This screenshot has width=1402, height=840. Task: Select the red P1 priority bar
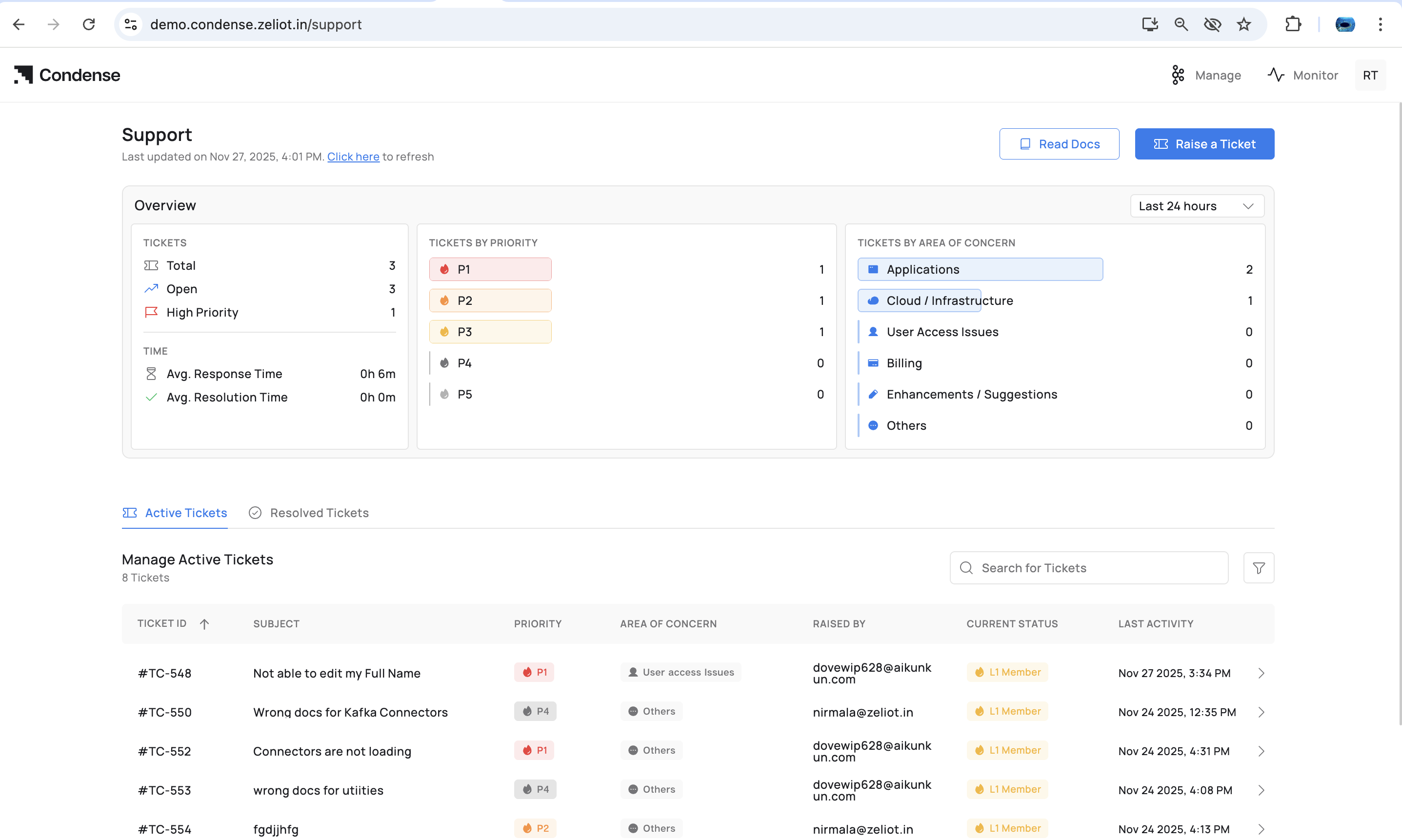pos(490,269)
